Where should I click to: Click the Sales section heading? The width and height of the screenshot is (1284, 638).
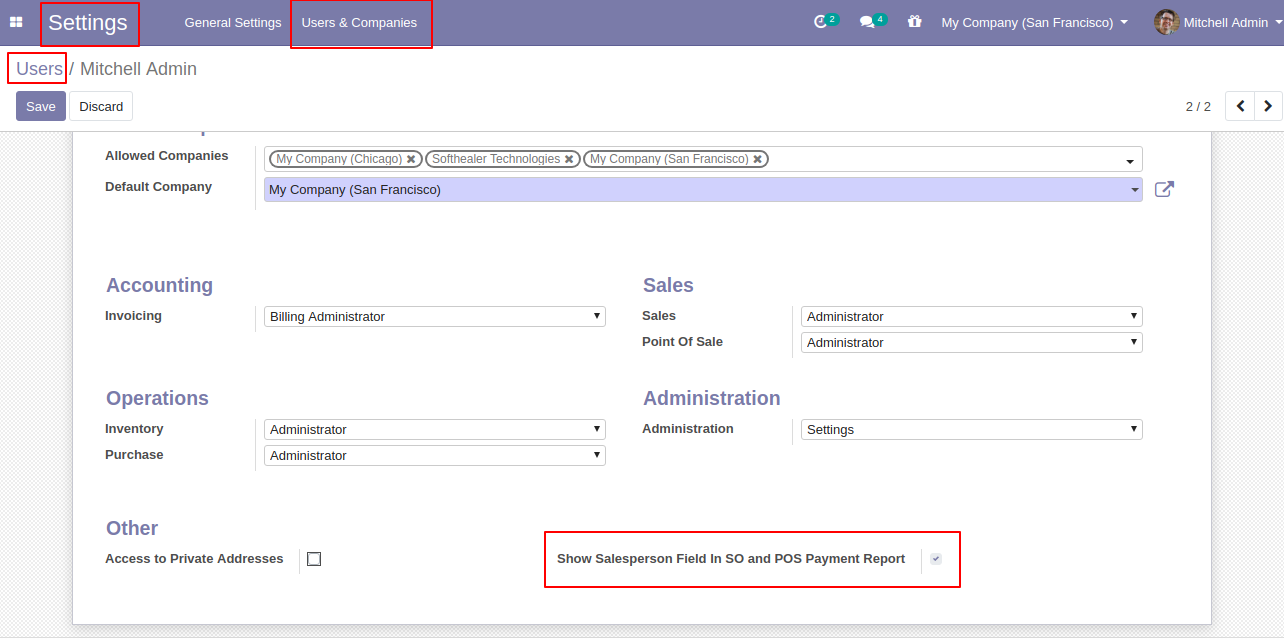point(668,285)
